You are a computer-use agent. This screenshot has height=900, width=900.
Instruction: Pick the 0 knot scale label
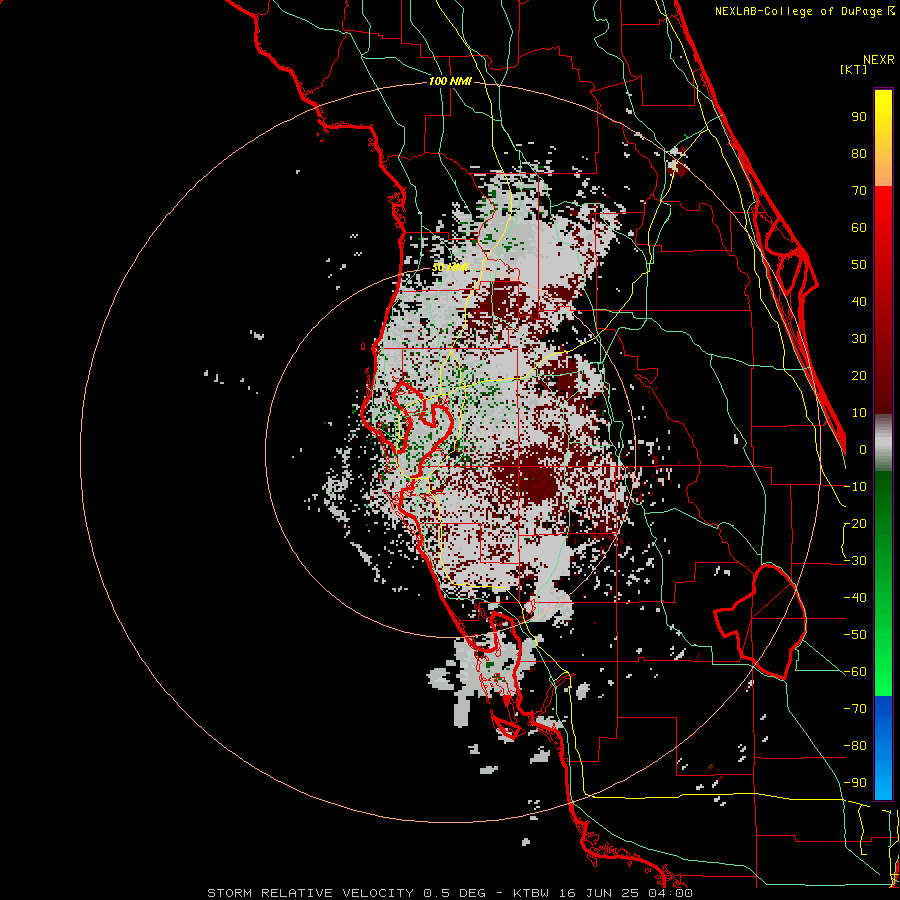tap(863, 449)
